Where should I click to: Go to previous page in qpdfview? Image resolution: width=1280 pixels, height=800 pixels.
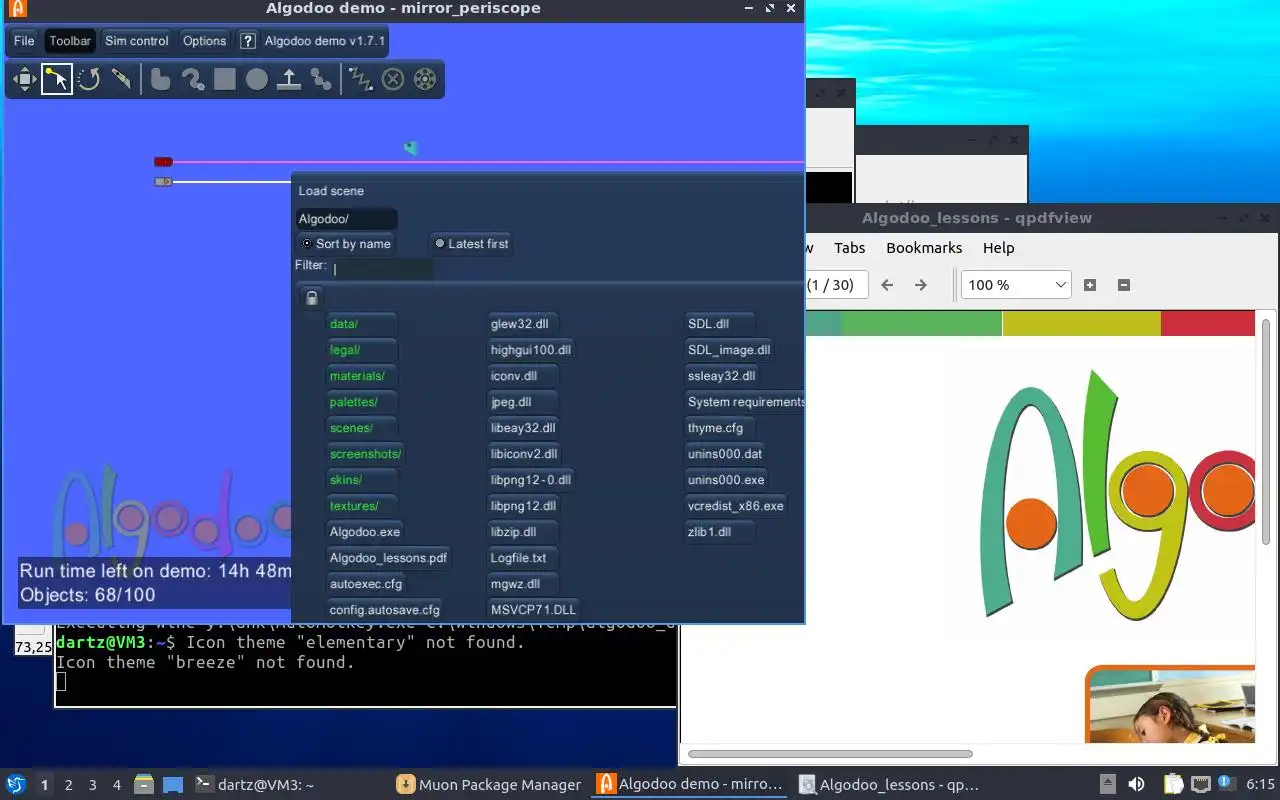[x=887, y=285]
